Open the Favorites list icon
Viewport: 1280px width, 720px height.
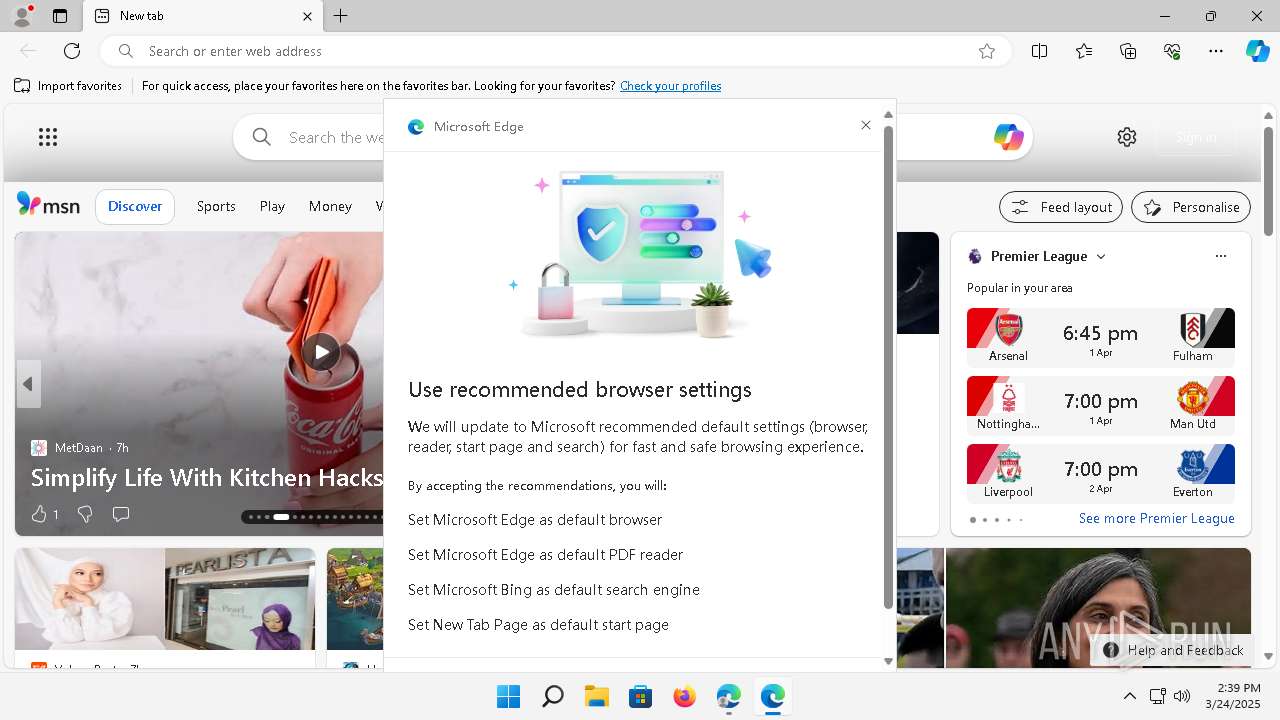(1084, 51)
